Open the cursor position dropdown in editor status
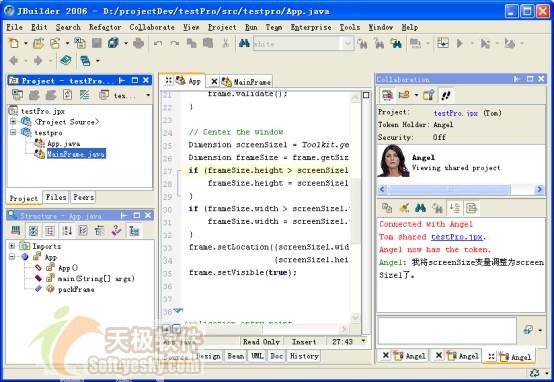Image resolution: width=554 pixels, height=382 pixels. coord(364,341)
